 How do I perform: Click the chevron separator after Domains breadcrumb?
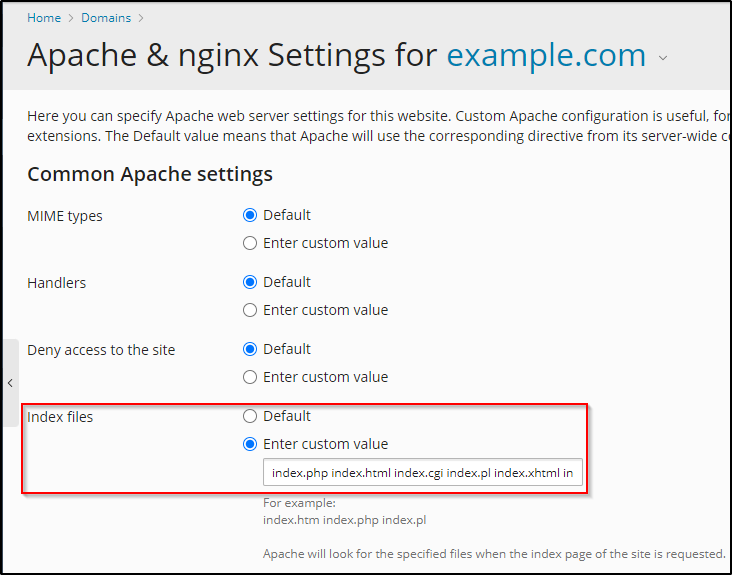click(x=141, y=18)
